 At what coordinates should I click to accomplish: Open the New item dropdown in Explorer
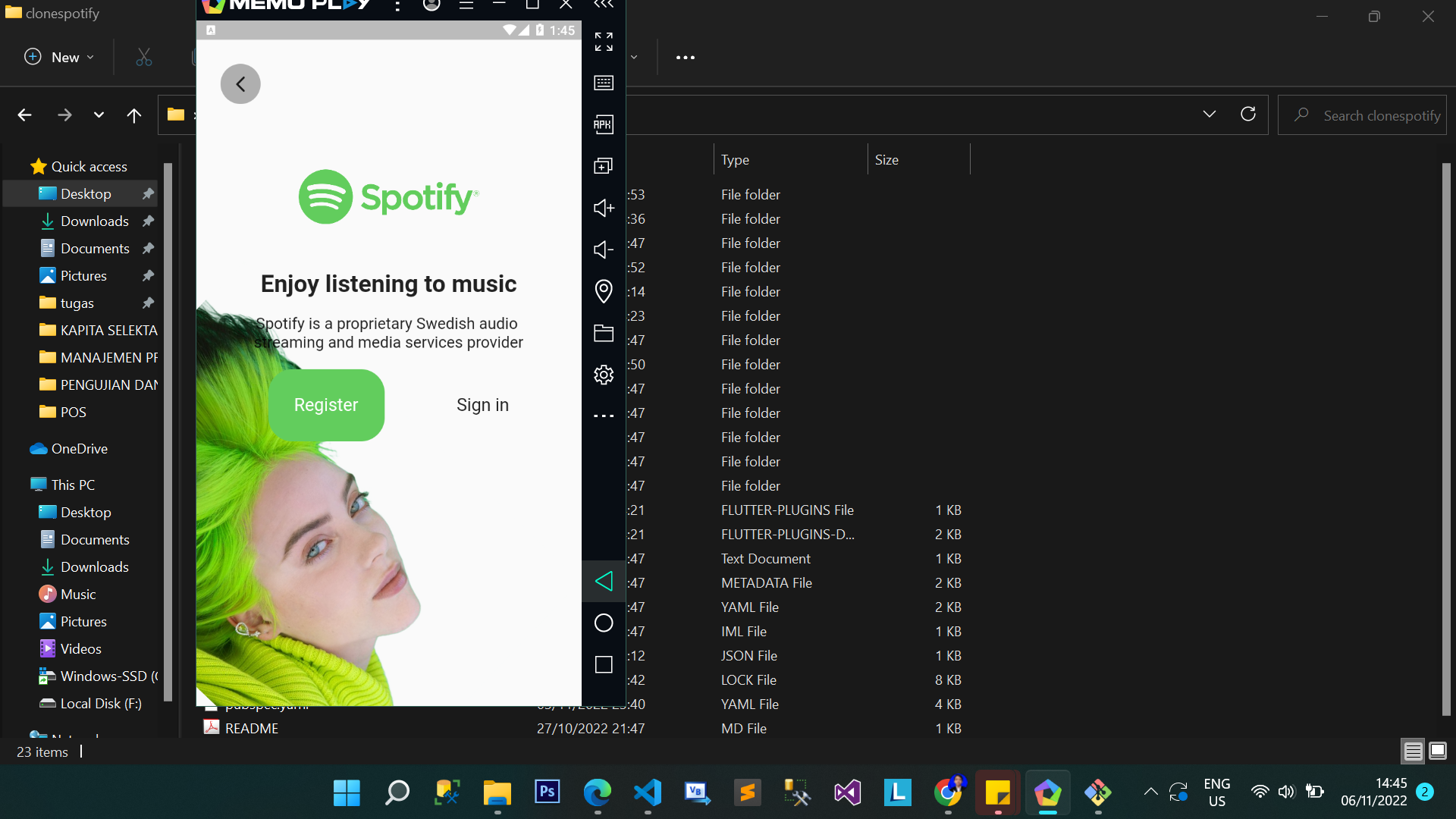58,57
